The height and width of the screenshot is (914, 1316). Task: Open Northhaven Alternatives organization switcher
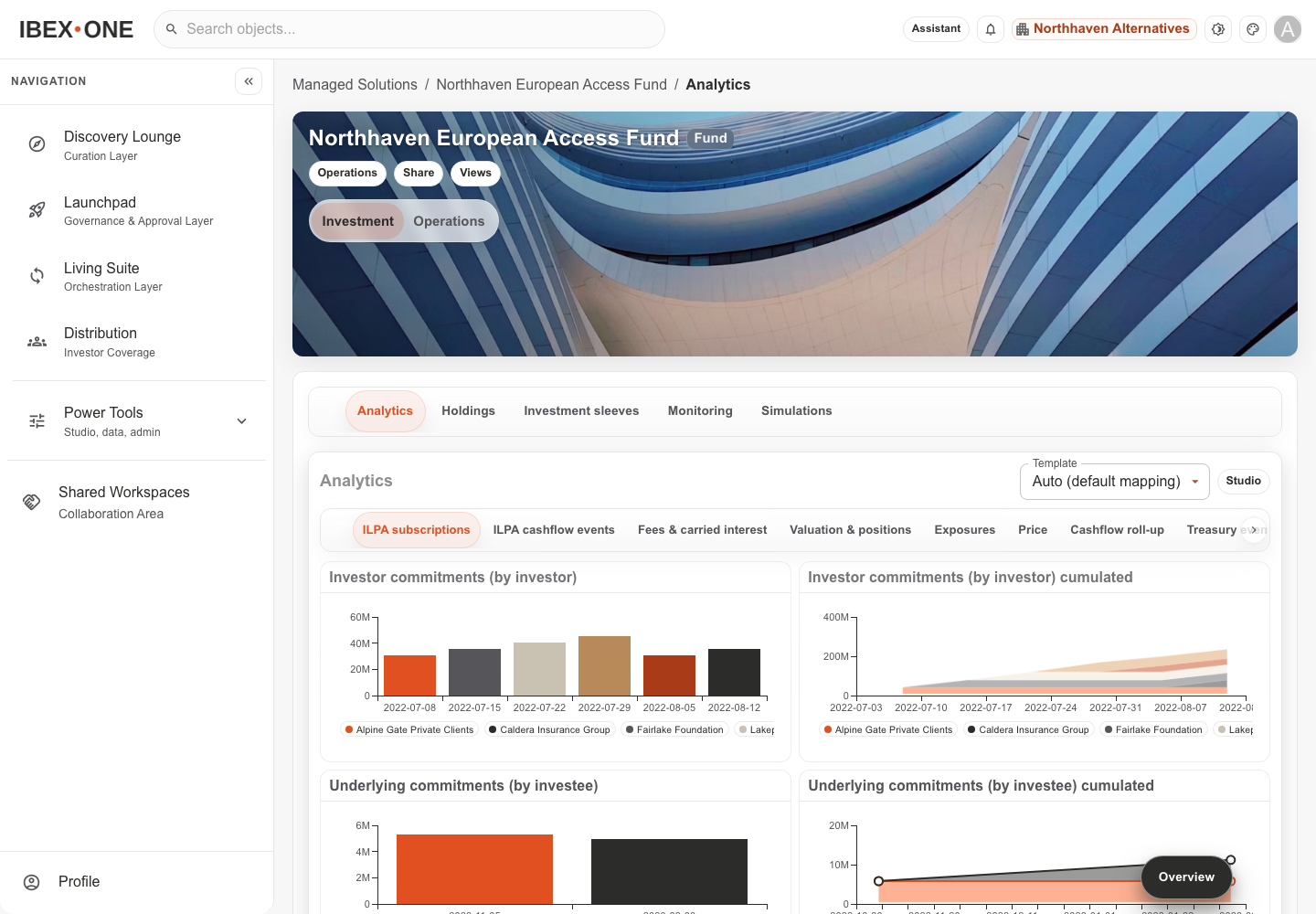click(x=1104, y=29)
